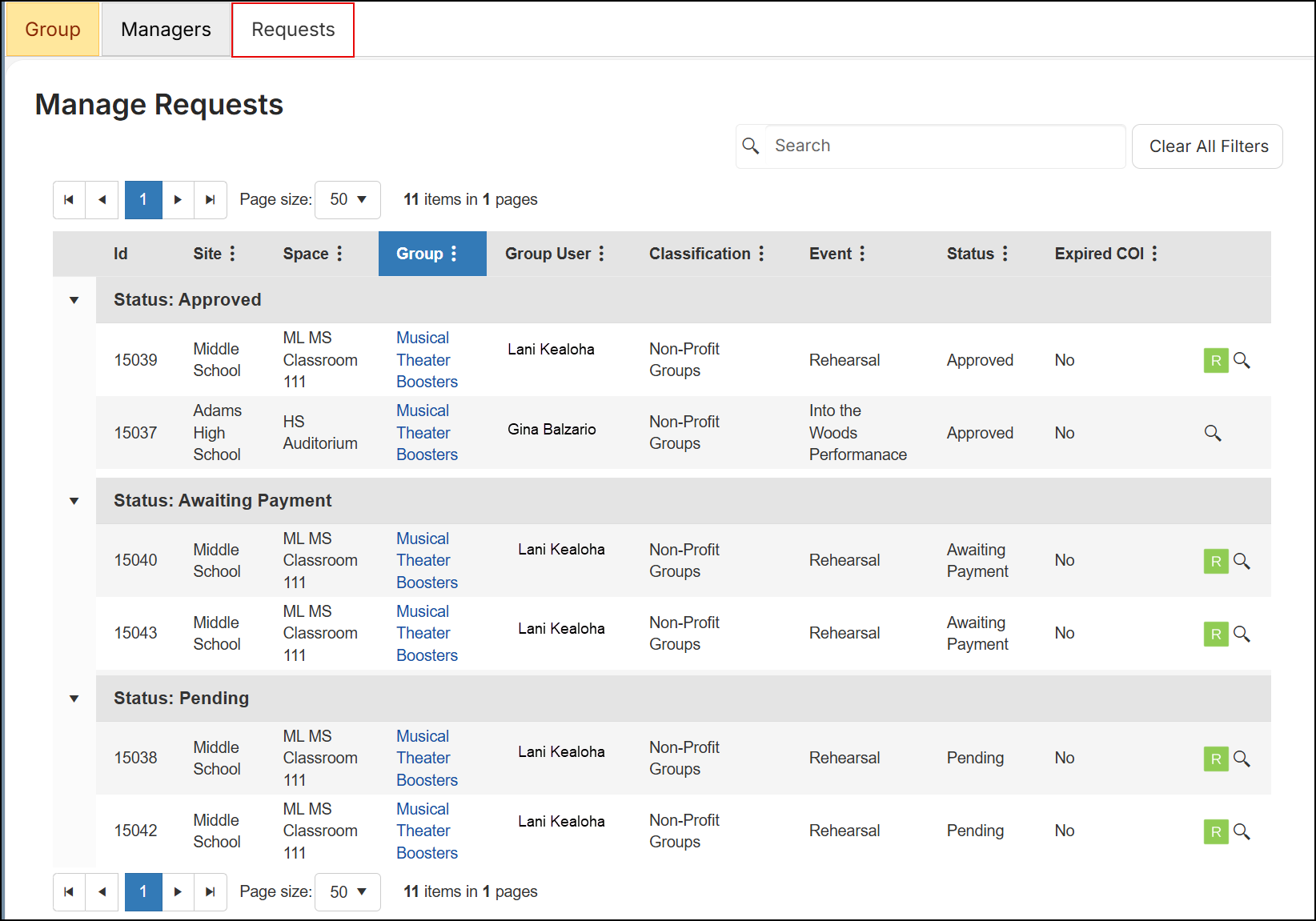The width and height of the screenshot is (1316, 921).
Task: Sort by the Site column header
Action: tap(207, 254)
